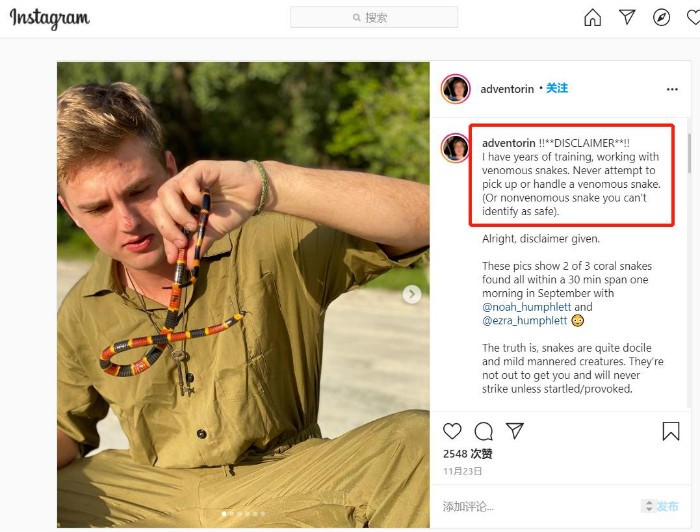Open adventorin profile picture in post header
The image size is (700, 532).
coord(455,89)
